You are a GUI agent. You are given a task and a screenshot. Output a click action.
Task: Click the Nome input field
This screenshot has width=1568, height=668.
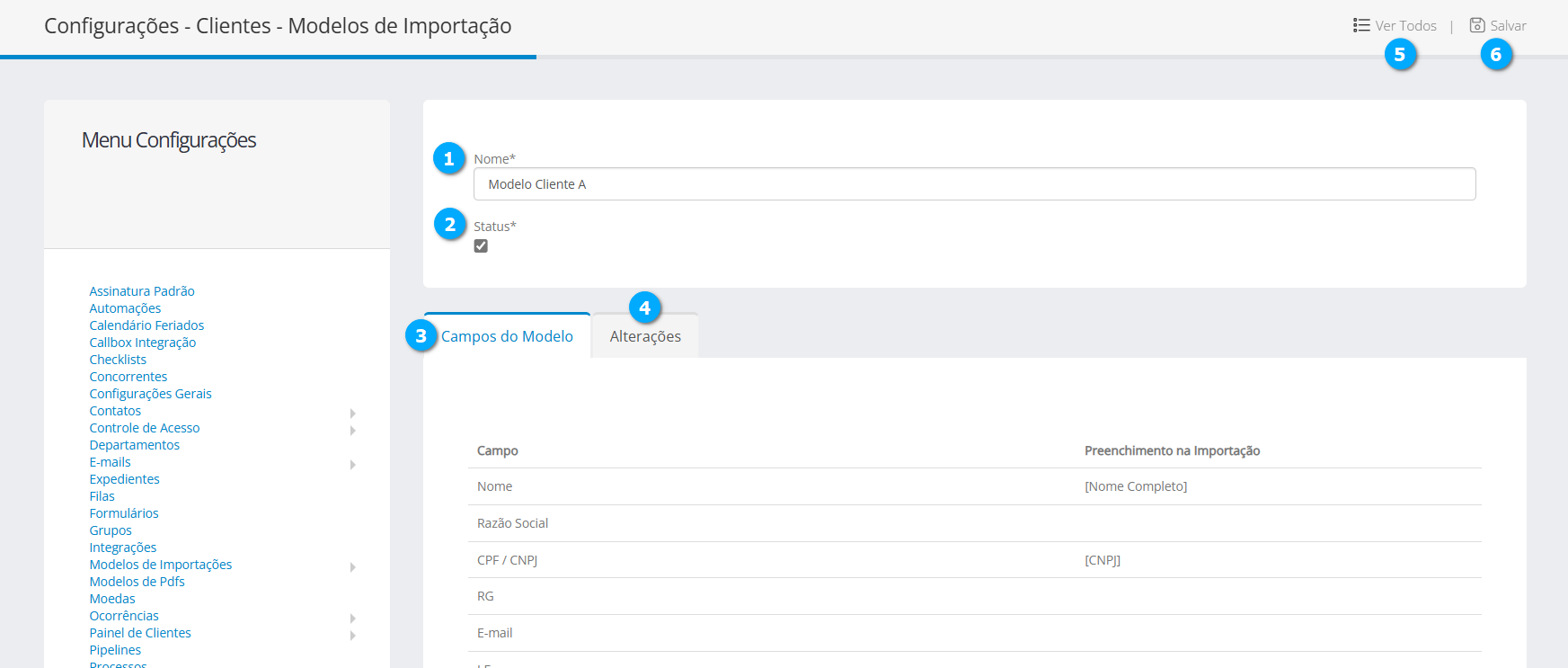[974, 184]
